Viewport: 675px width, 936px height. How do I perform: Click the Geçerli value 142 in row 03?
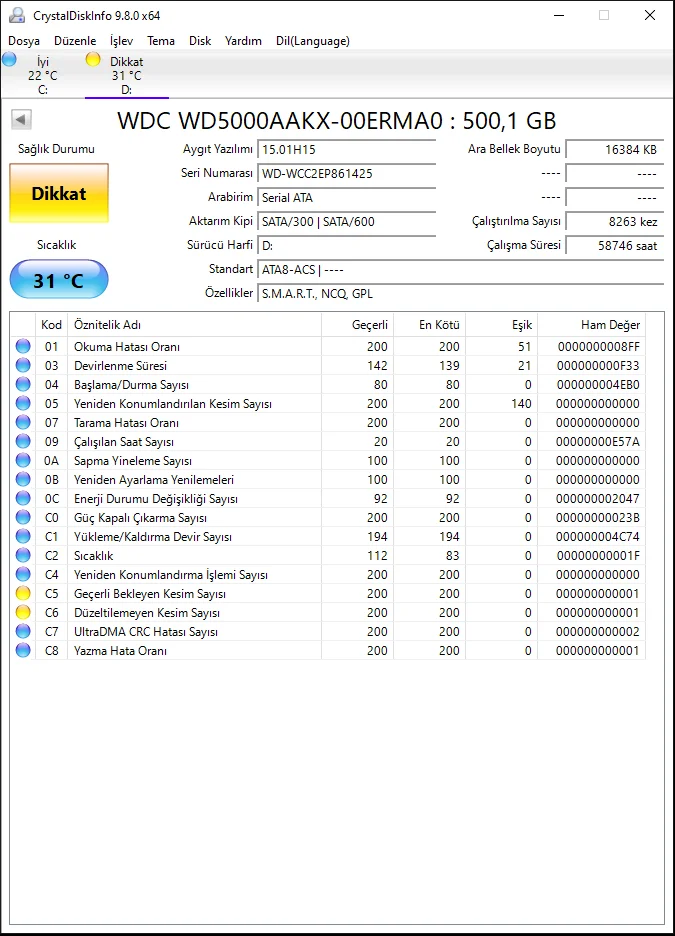pos(377,365)
